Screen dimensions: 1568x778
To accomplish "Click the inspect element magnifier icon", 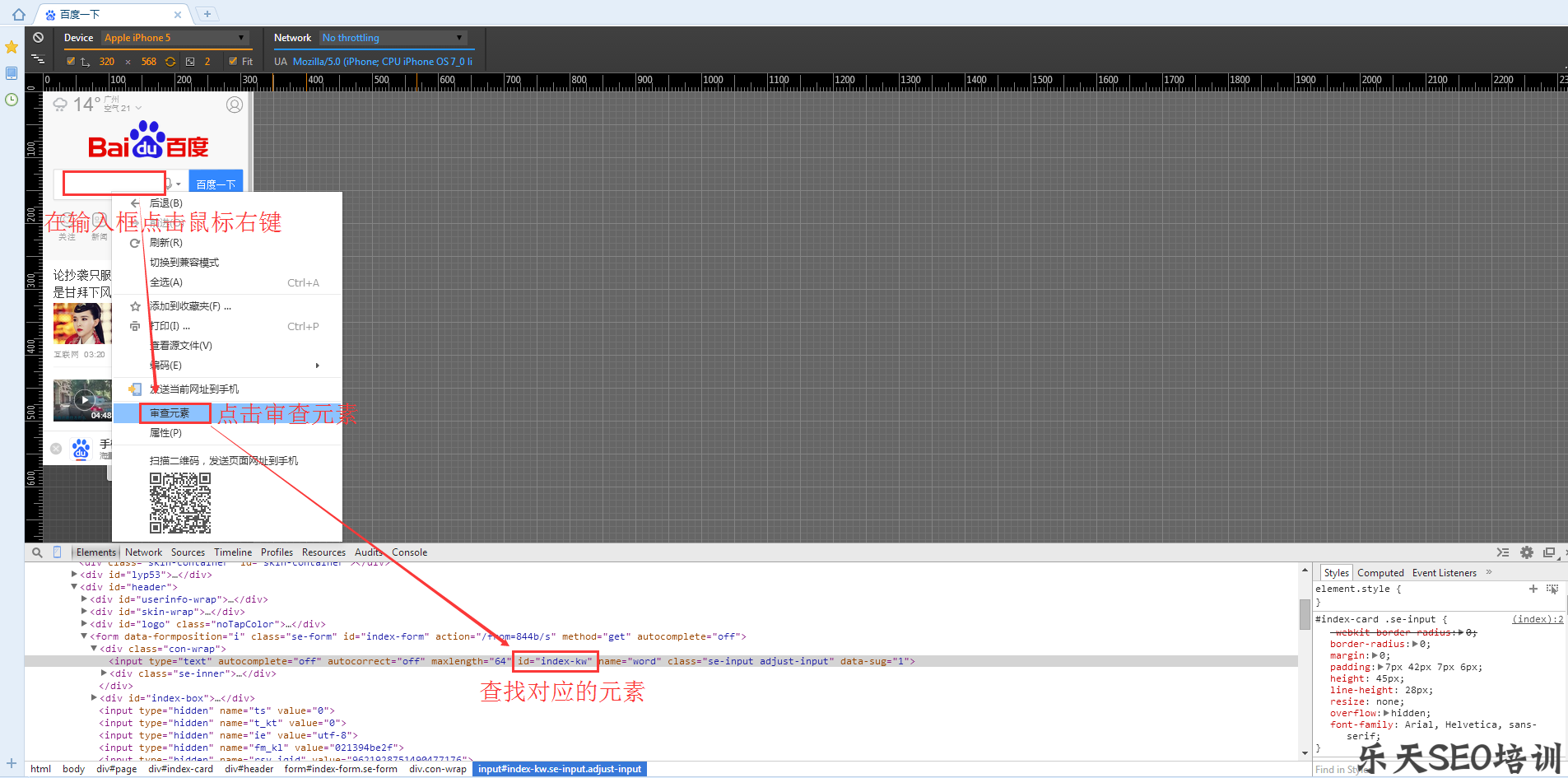I will click(x=37, y=552).
